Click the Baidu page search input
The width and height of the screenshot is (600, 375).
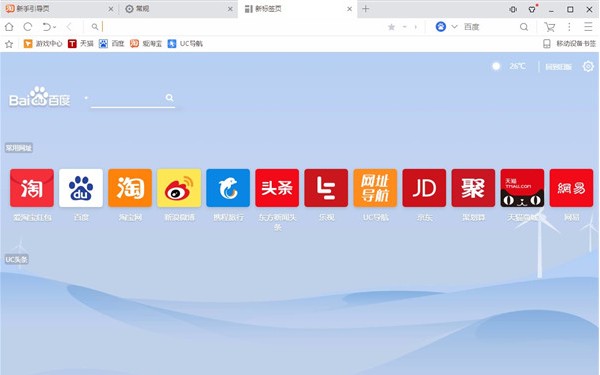click(x=127, y=99)
